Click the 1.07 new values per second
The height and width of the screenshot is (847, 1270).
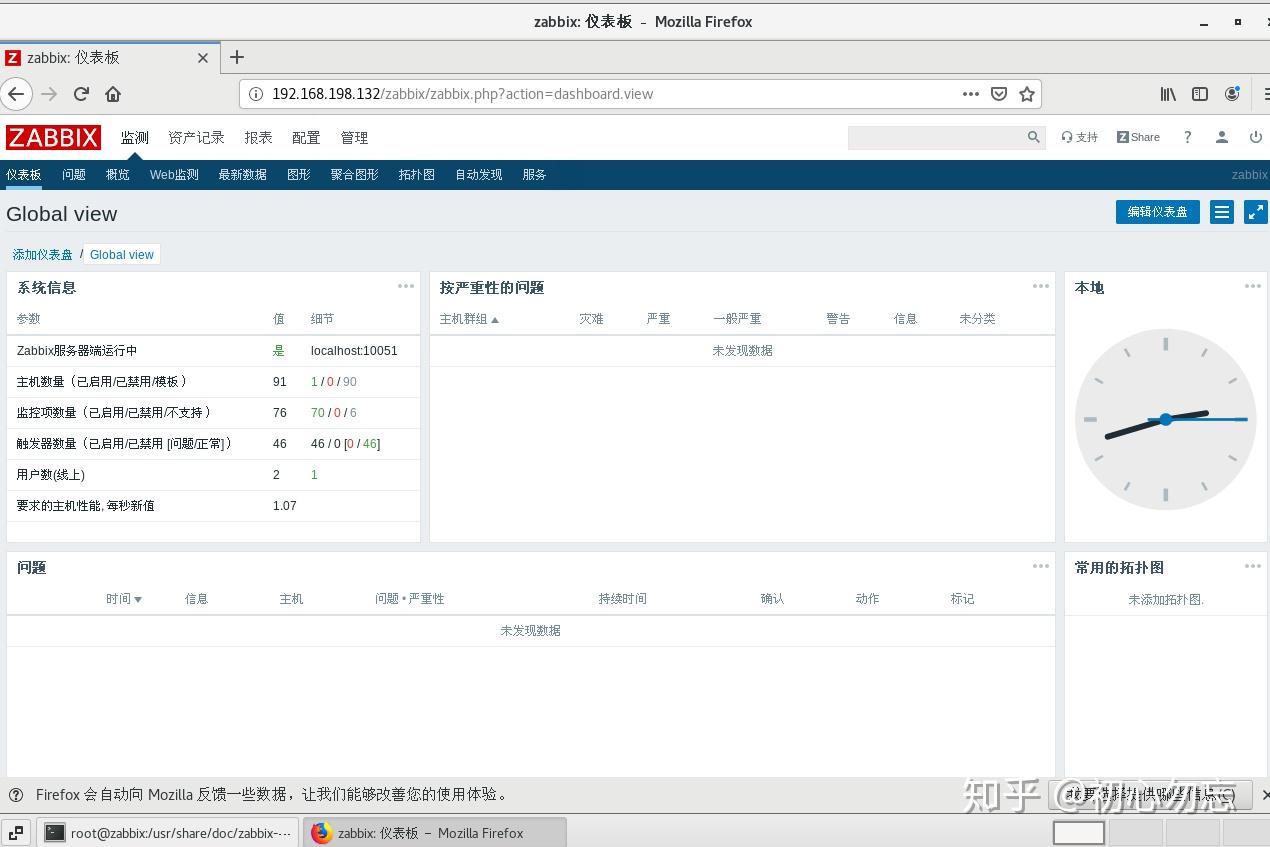(x=285, y=506)
